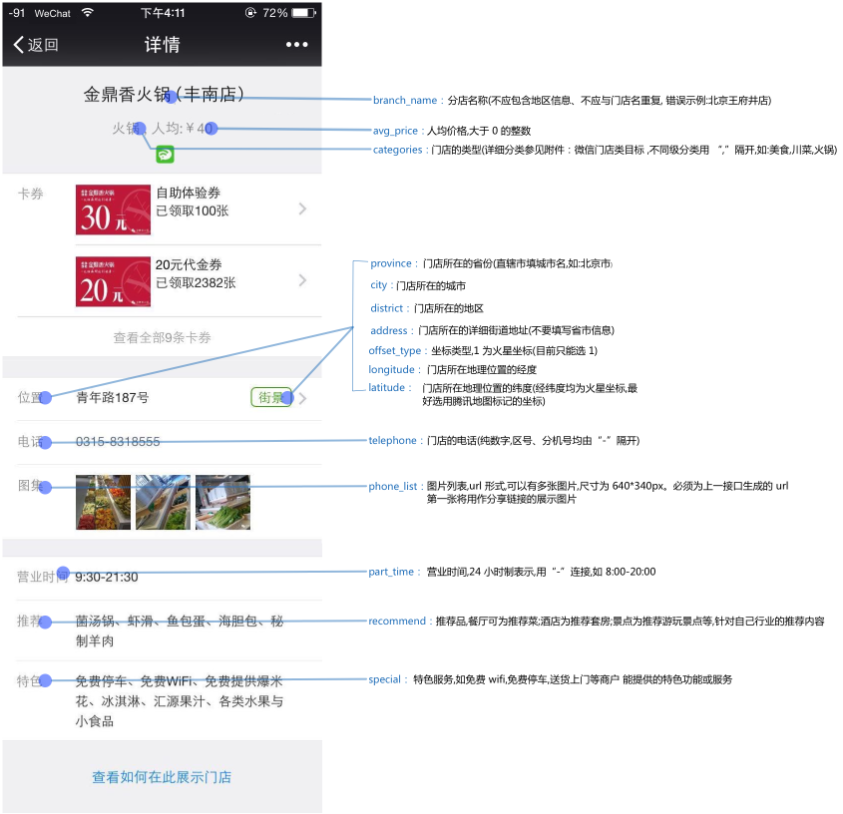Call the 0315-8318555 phone number

click(x=119, y=441)
